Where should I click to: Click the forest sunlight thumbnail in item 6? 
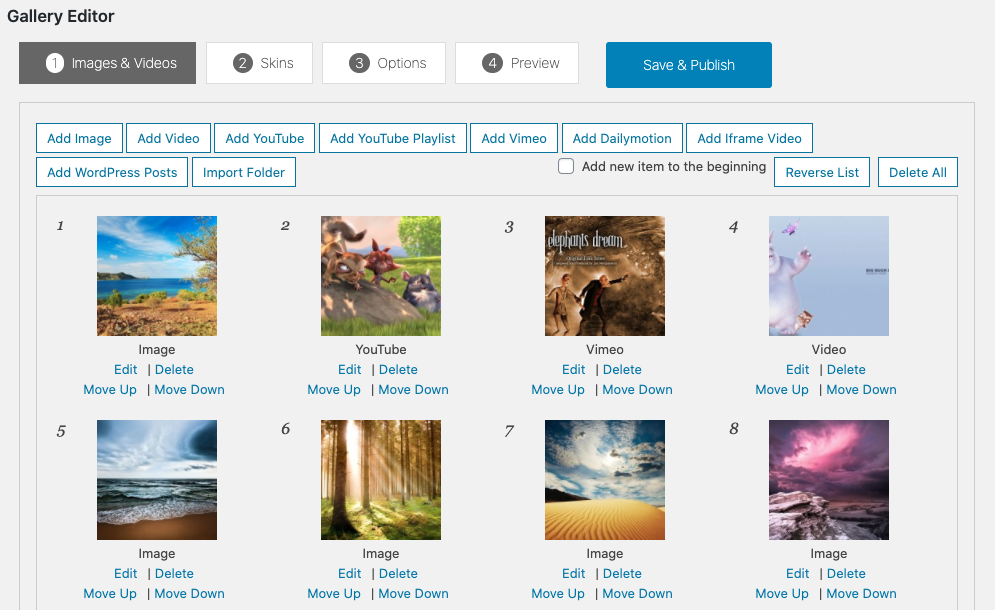coord(381,480)
